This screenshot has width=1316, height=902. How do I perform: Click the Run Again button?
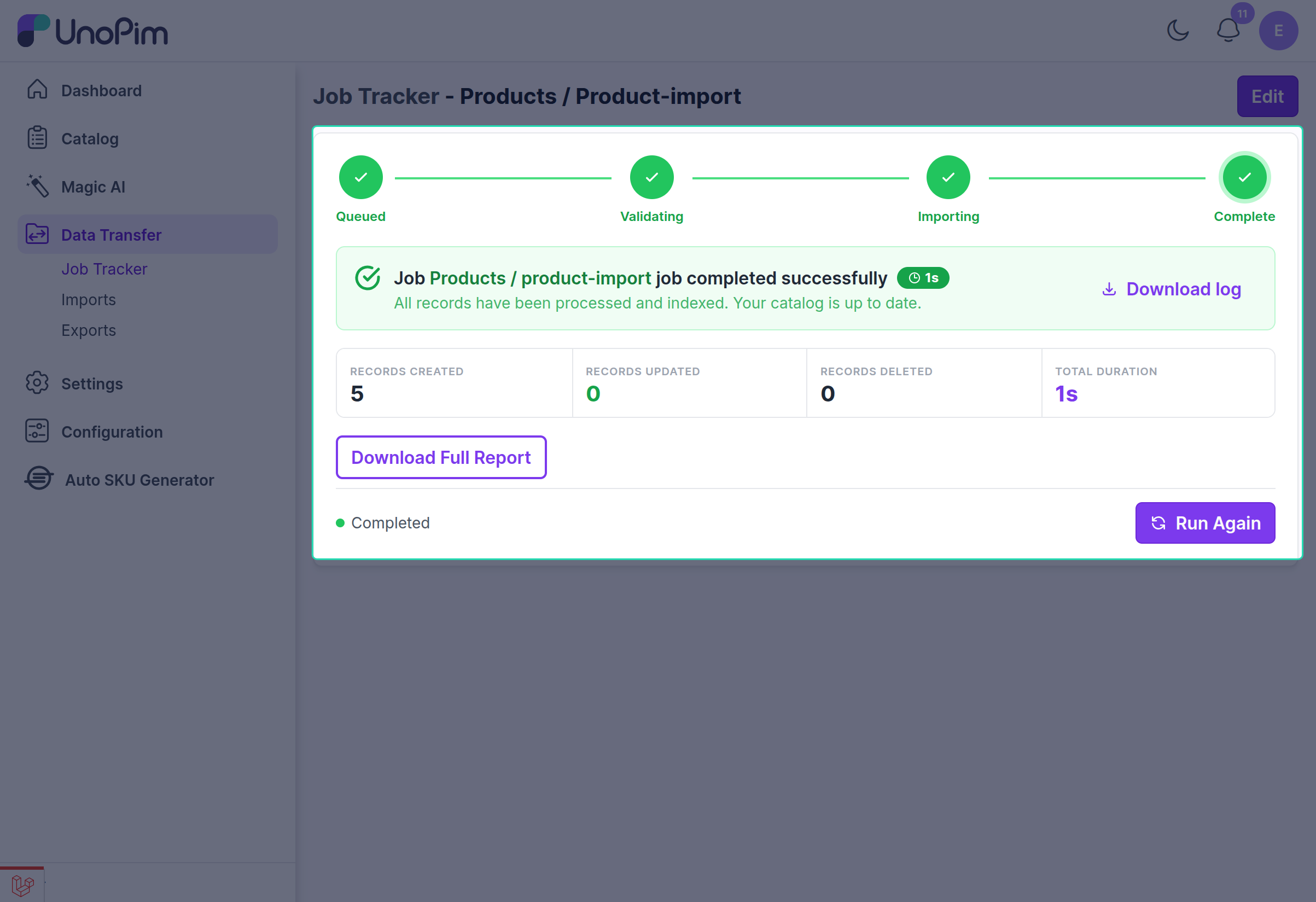[x=1205, y=523]
